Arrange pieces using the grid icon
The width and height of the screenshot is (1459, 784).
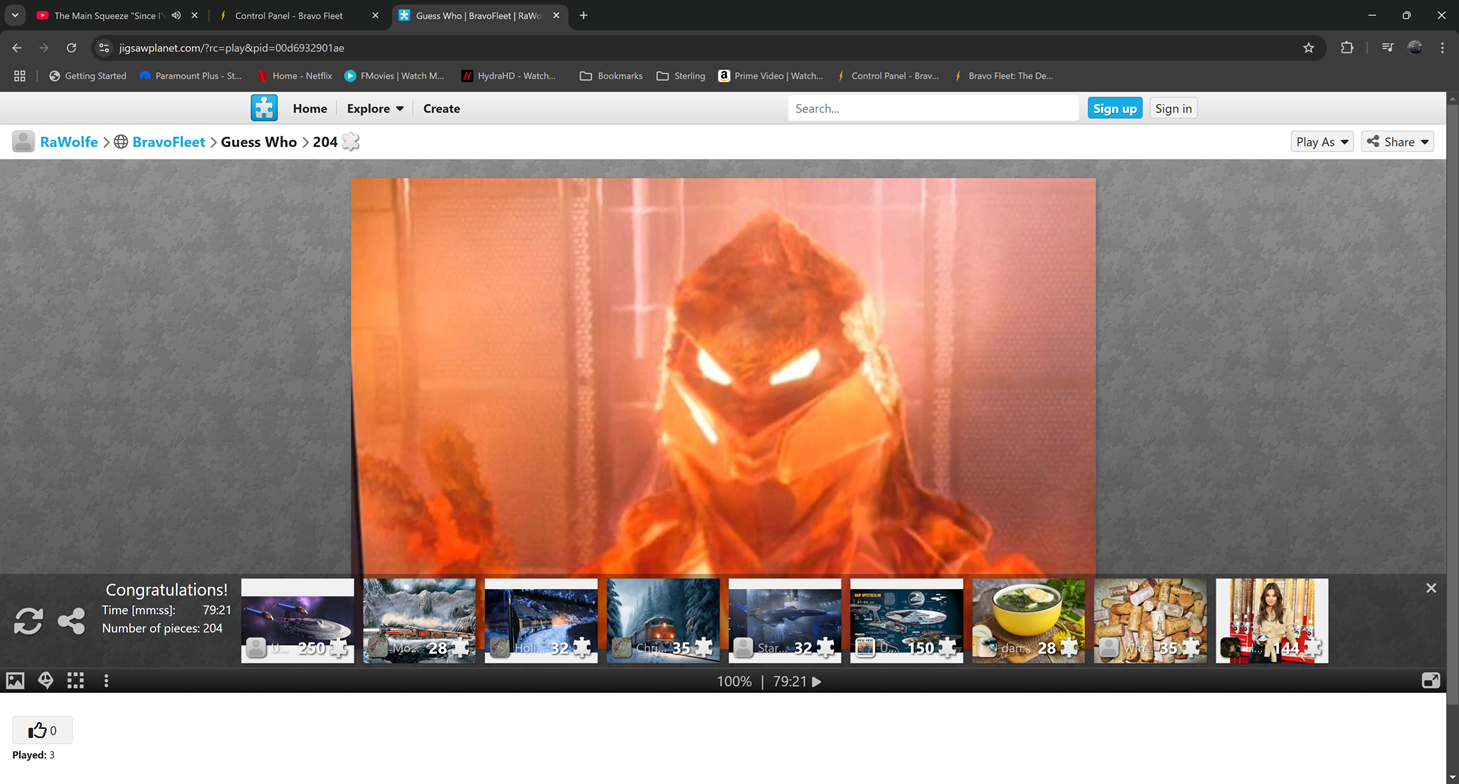coord(75,681)
